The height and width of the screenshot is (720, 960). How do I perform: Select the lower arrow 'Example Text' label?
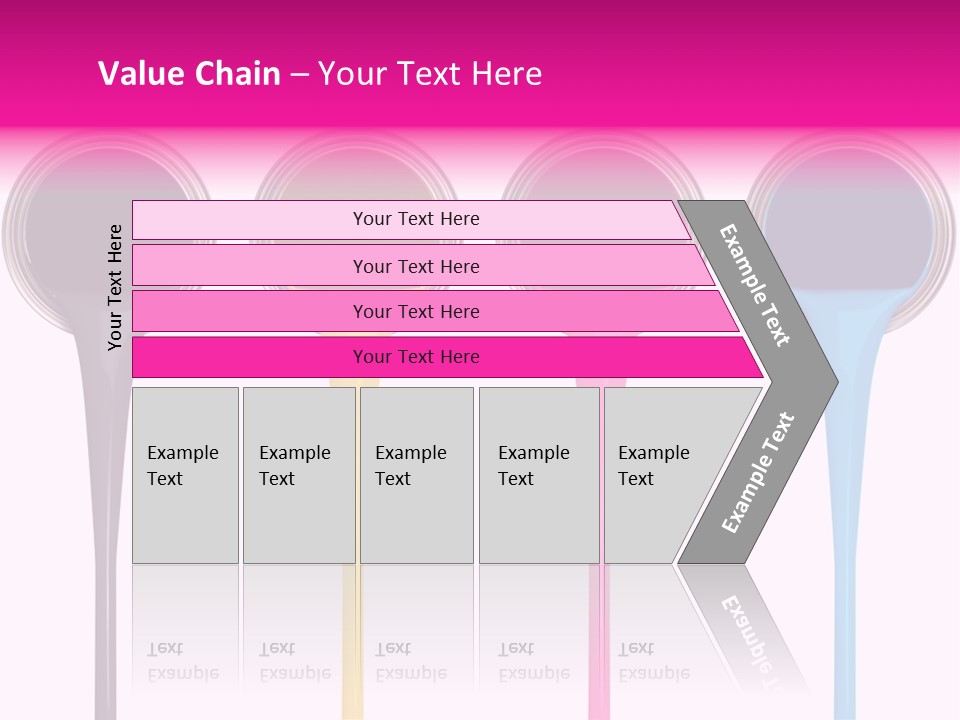[x=758, y=472]
